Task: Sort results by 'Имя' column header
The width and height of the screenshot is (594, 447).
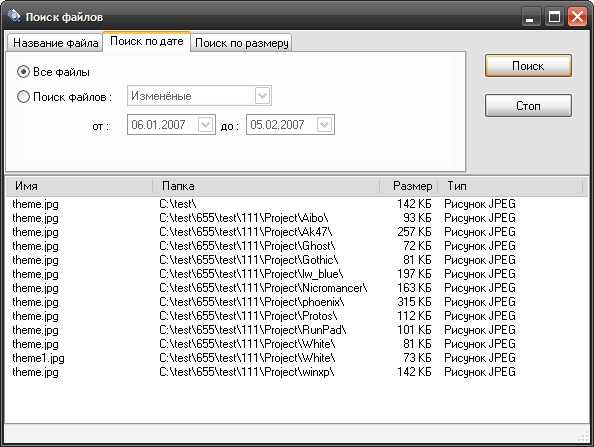Action: click(80, 186)
